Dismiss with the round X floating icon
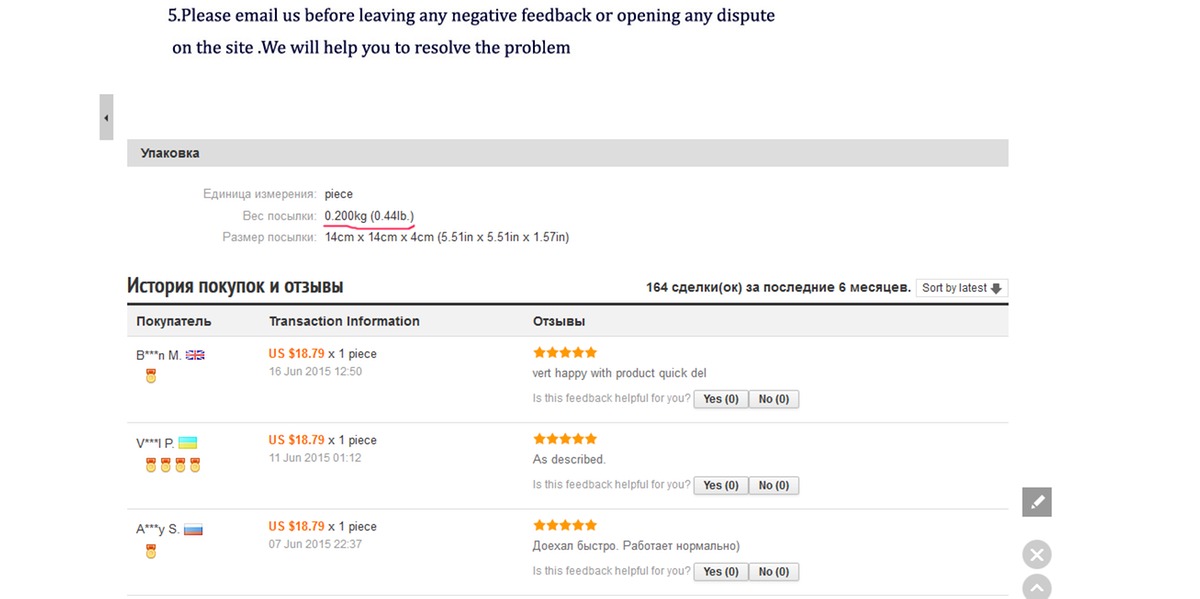 1037,555
